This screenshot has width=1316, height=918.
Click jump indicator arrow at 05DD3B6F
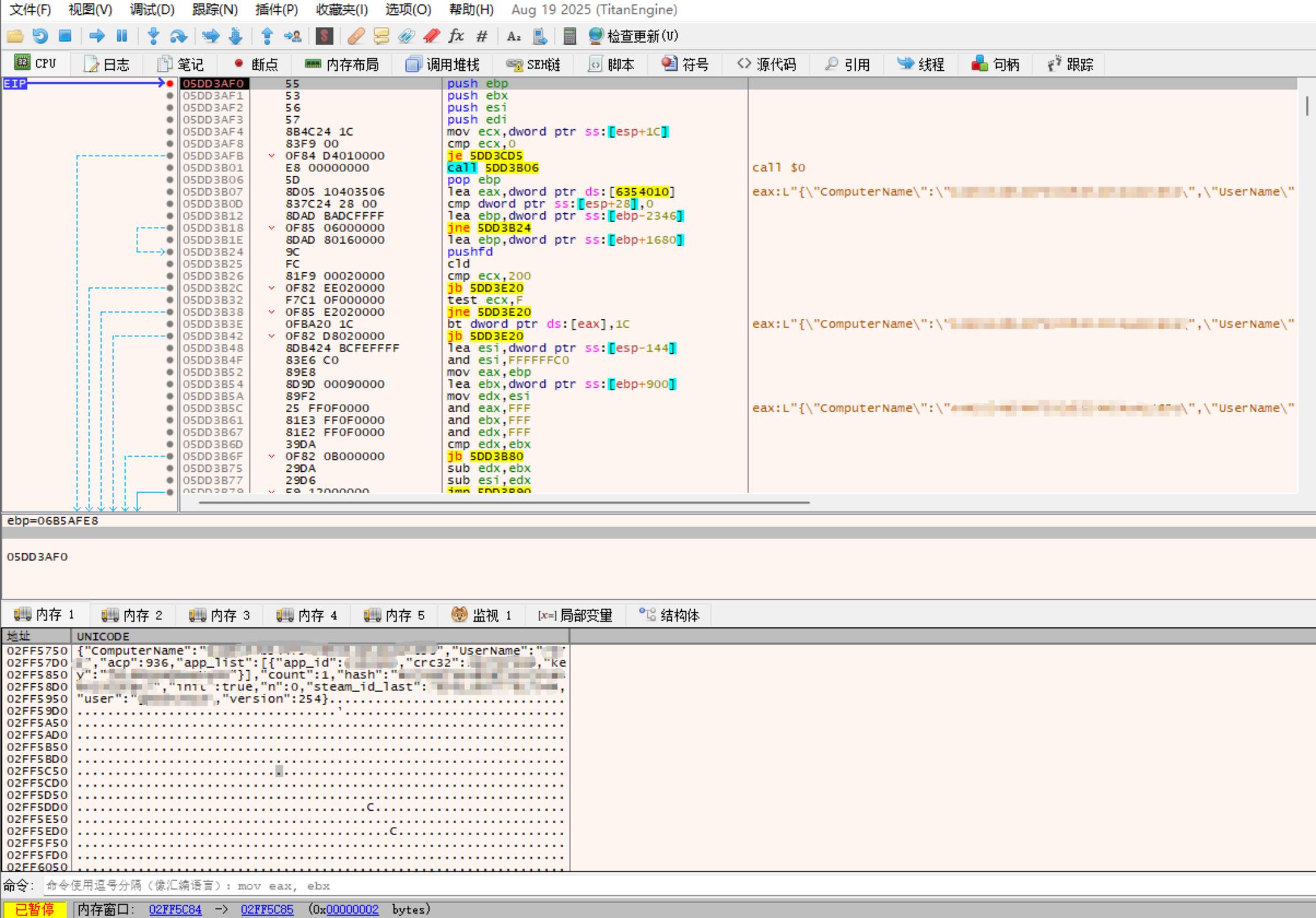[272, 456]
